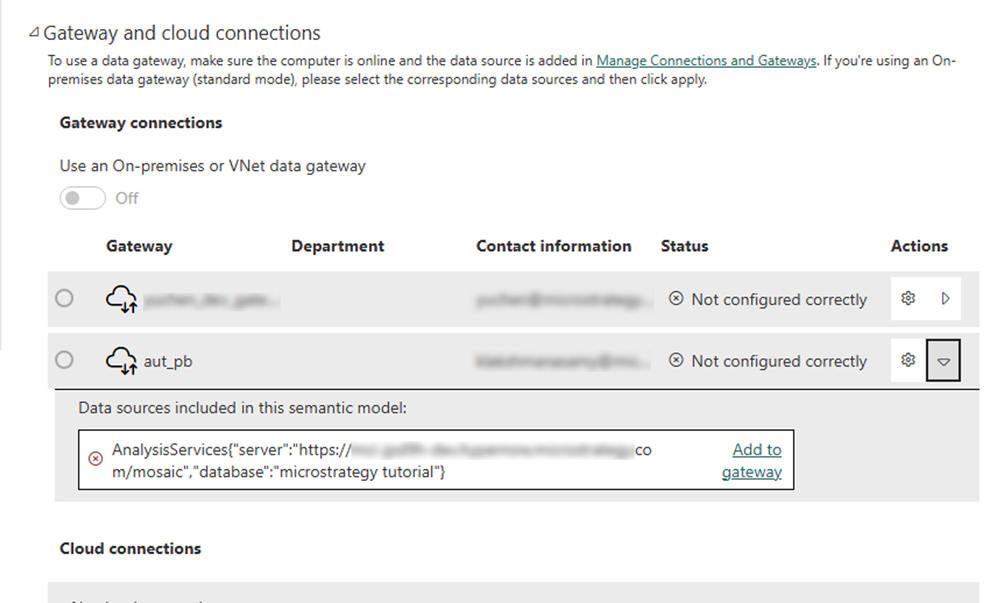
Task: Click the error icon beside the AnalysisServices data source
Action: [x=96, y=458]
